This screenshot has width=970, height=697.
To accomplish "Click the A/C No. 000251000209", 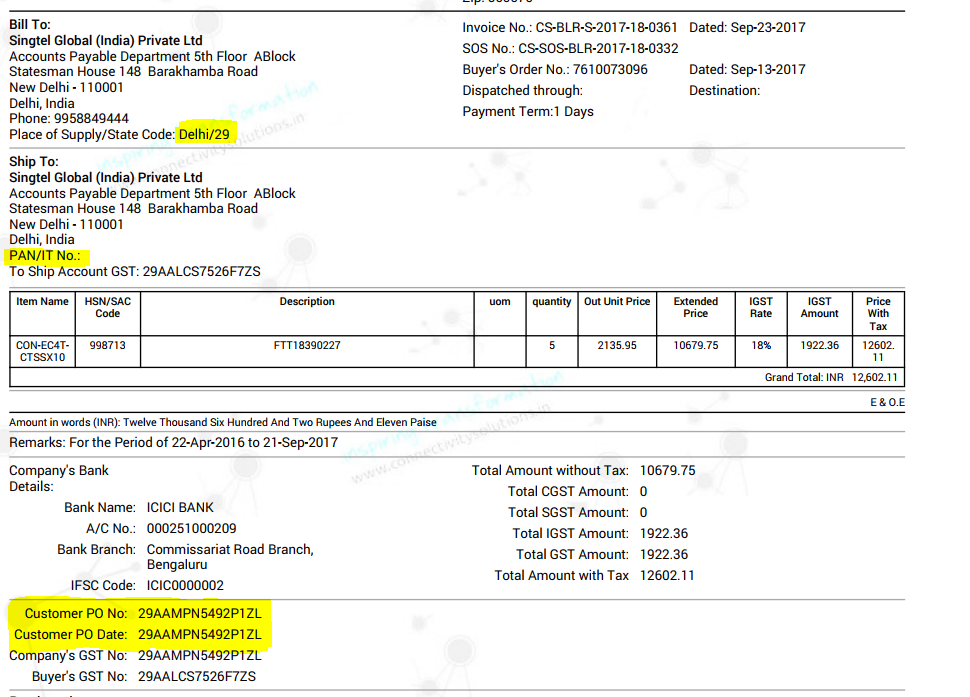I will 192,528.
